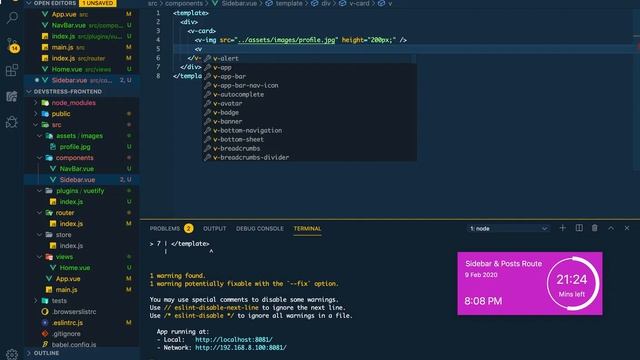This screenshot has width=640, height=360.
Task: Maximize panel with up chevron
Action: (611, 229)
